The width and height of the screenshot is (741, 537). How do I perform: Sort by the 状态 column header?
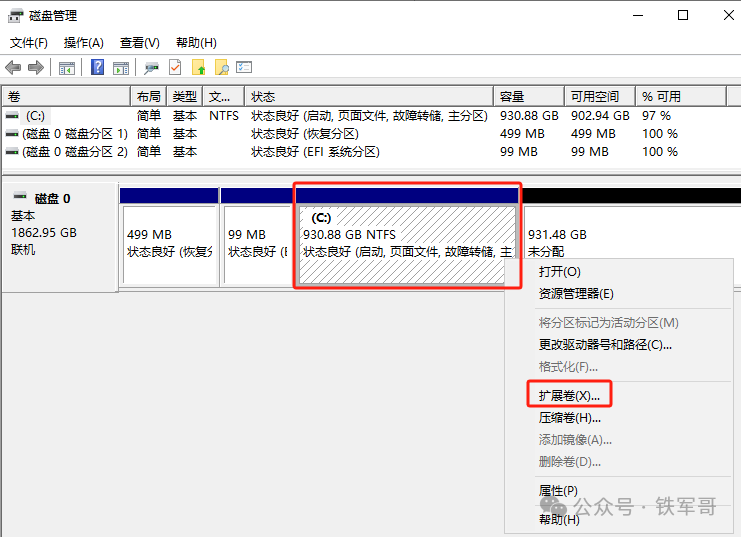(x=369, y=97)
